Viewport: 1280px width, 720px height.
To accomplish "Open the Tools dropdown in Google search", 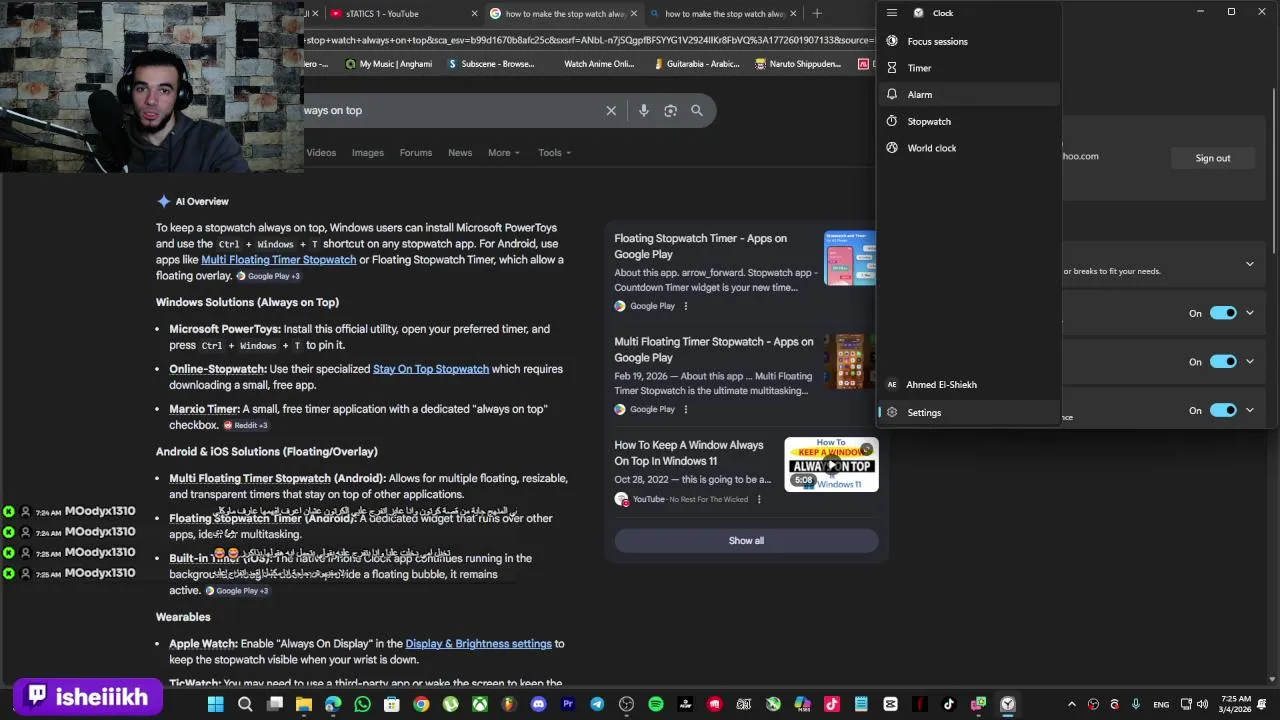I will click(554, 152).
